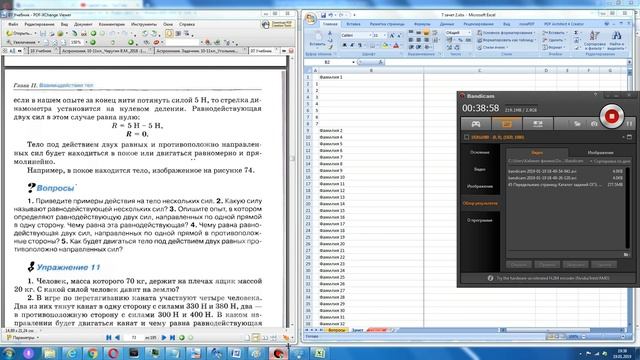Pause the Bandicam recording
This screenshot has height=360, width=640.
pos(629,123)
